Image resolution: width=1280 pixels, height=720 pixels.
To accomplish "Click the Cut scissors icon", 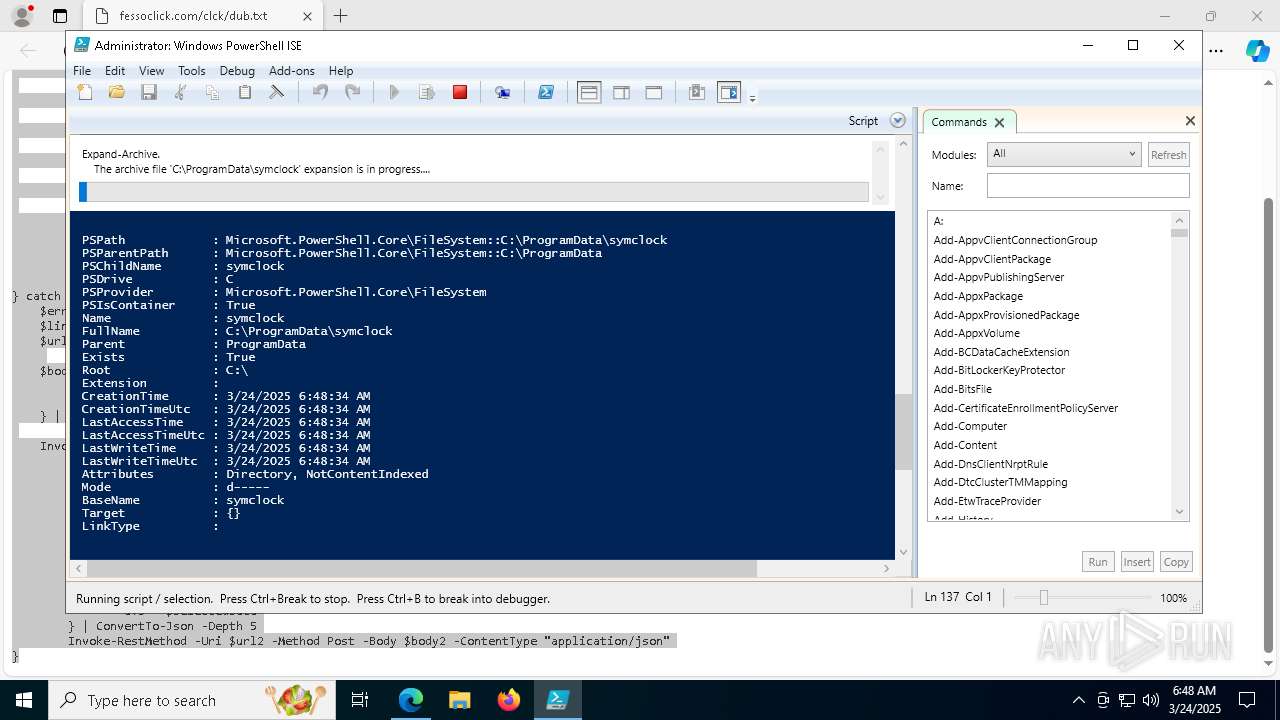I will pos(181,92).
